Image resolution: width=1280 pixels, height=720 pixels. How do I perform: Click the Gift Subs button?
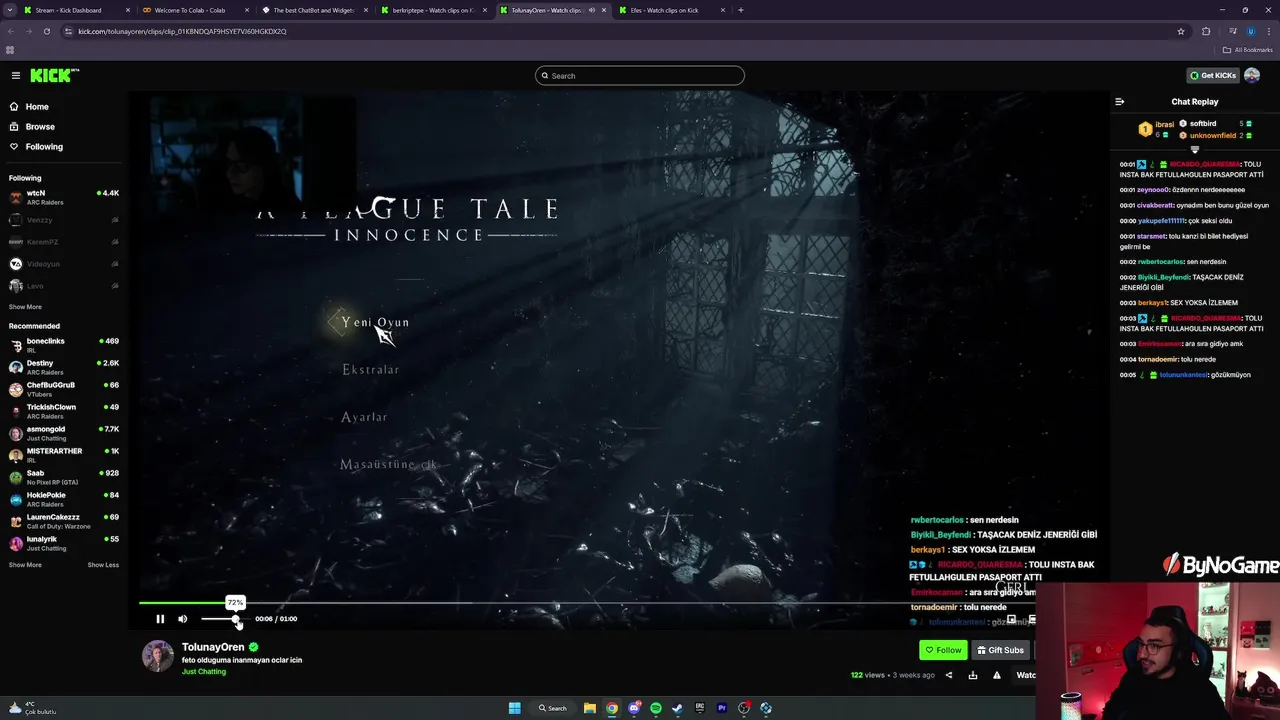click(1000, 650)
